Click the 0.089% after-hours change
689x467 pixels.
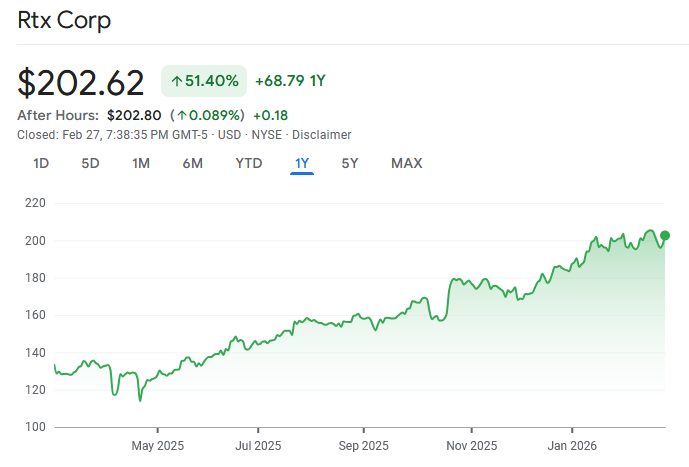click(207, 116)
